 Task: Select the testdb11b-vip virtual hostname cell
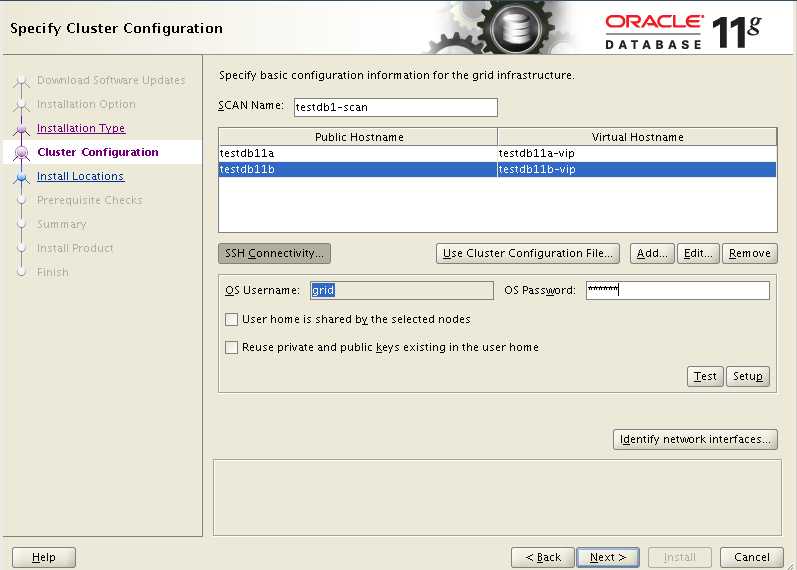[x=637, y=169]
